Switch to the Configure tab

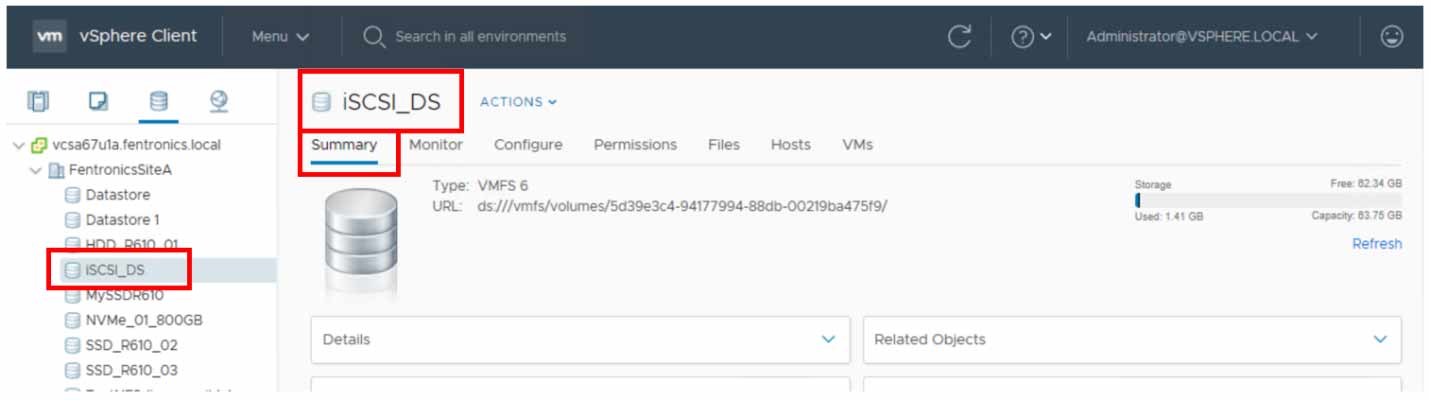(528, 145)
